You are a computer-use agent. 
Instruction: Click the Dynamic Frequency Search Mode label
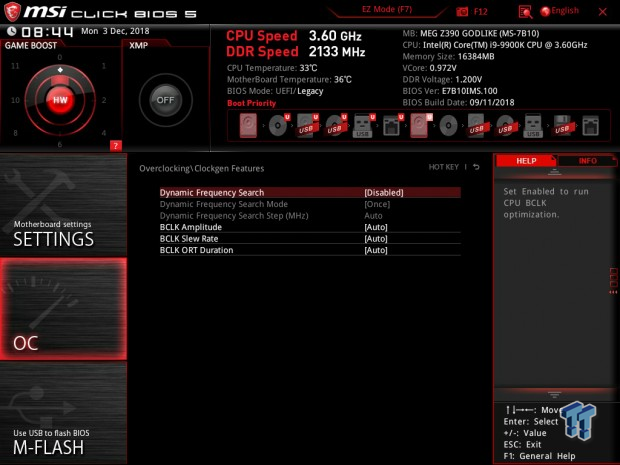point(223,204)
